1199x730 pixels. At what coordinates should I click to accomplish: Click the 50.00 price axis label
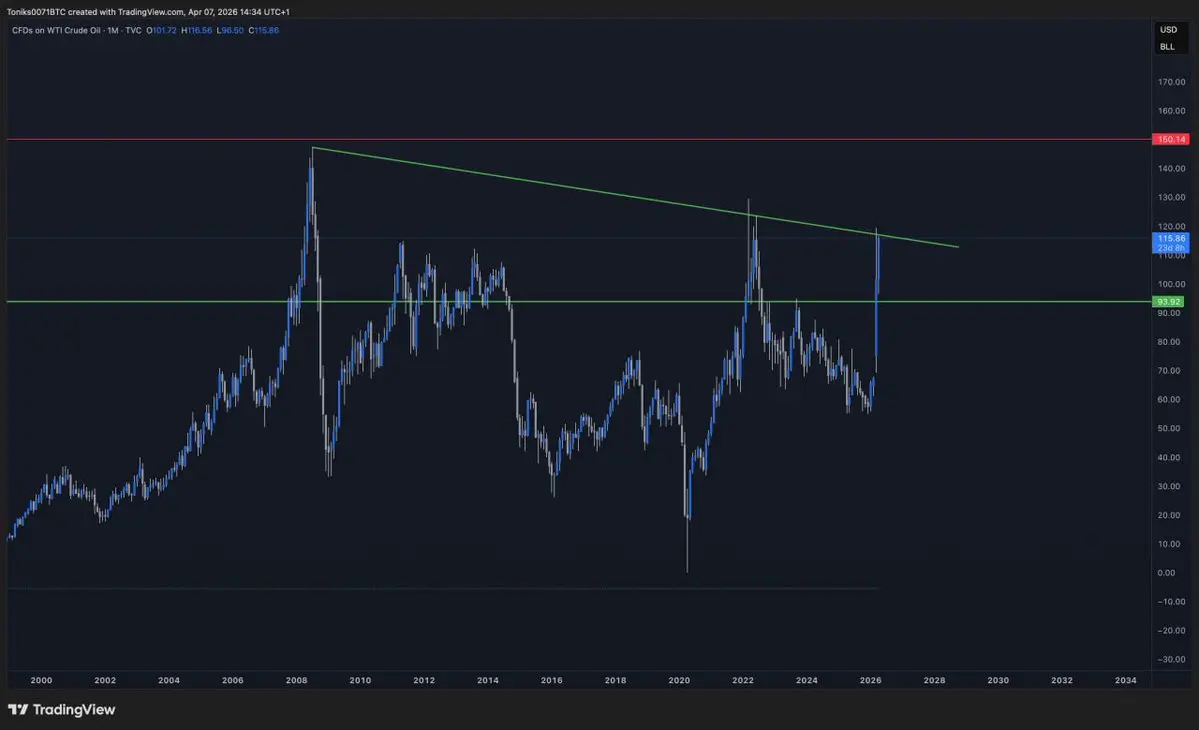click(1168, 428)
